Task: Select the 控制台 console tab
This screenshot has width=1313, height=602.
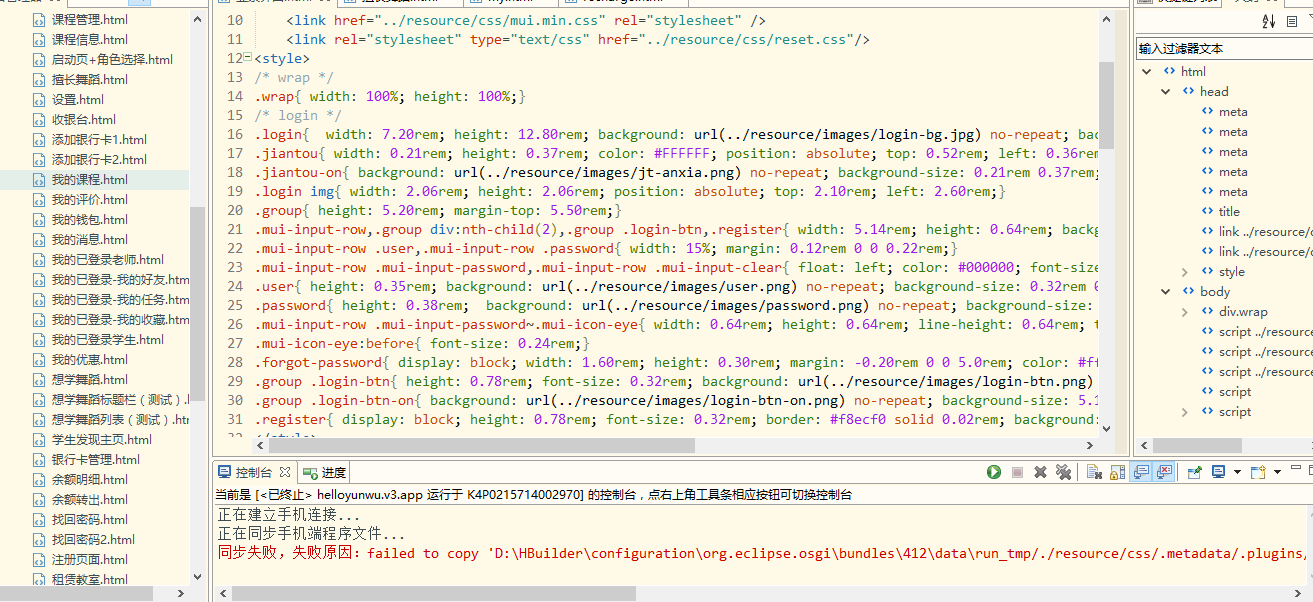Action: 252,472
